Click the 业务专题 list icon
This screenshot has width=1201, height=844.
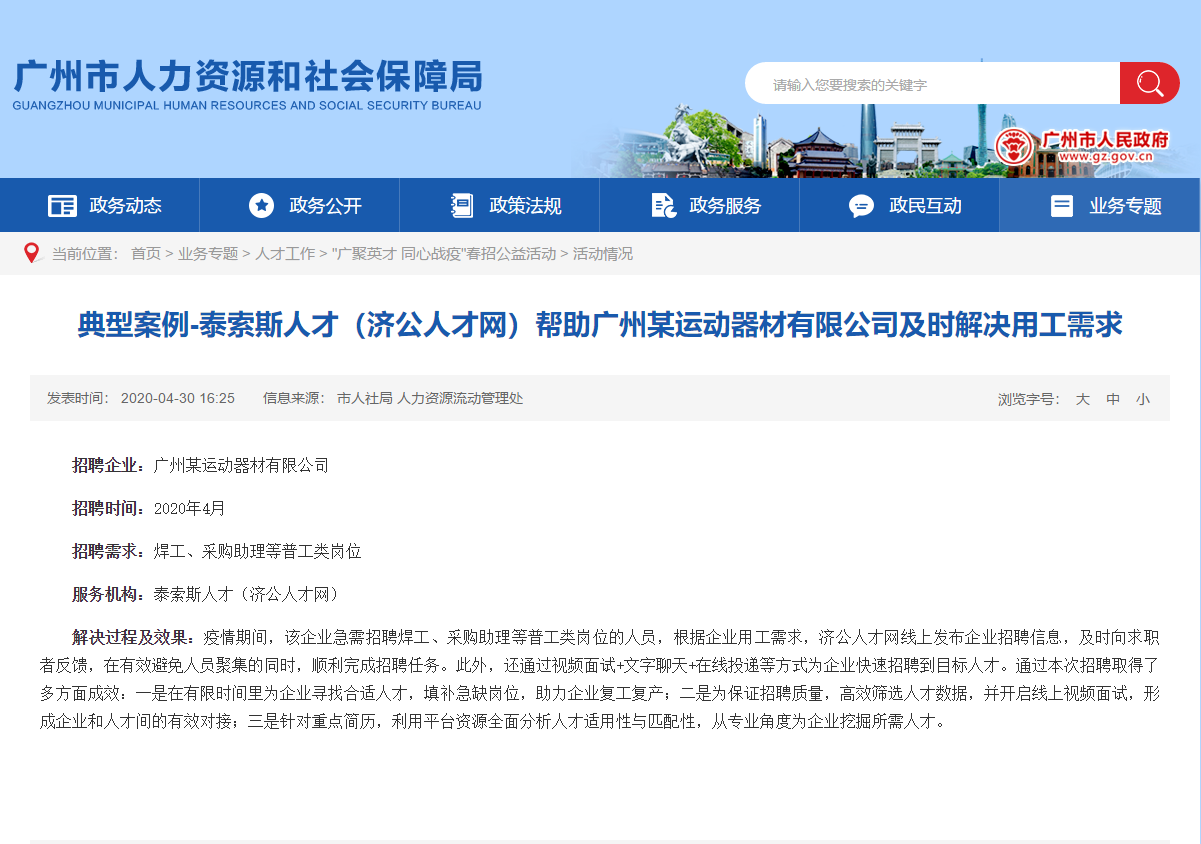click(1062, 206)
